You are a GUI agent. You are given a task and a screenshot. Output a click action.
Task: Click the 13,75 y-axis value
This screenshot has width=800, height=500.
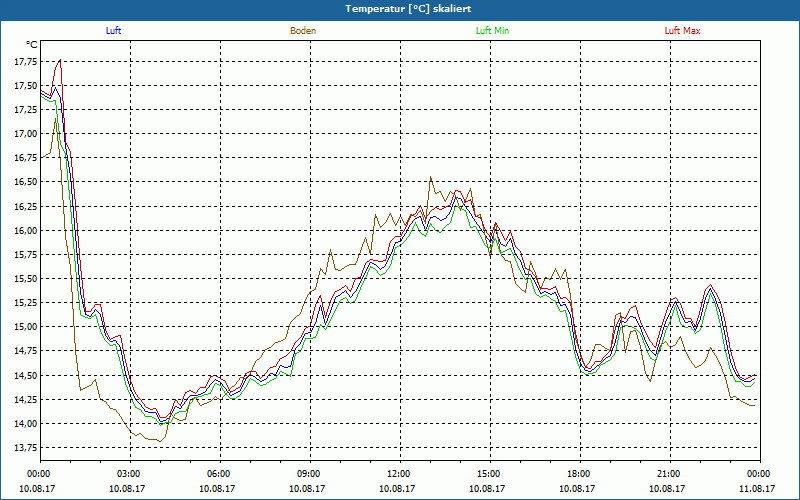coord(26,447)
